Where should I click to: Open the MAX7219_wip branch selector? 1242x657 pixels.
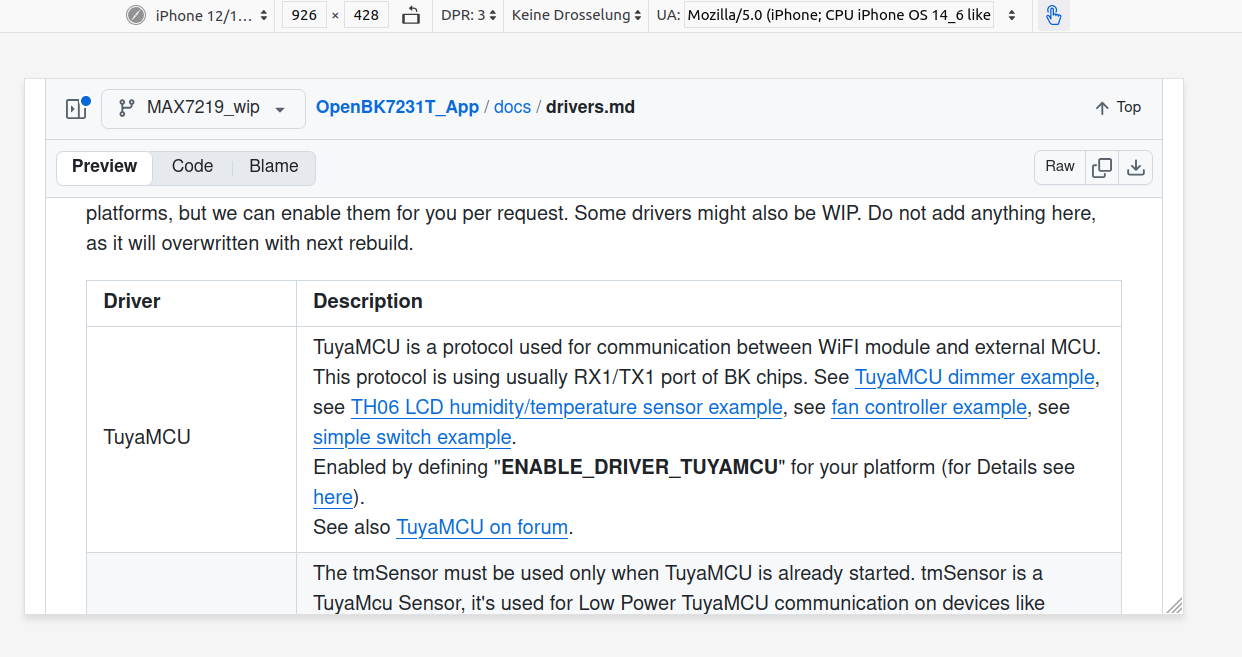(203, 108)
